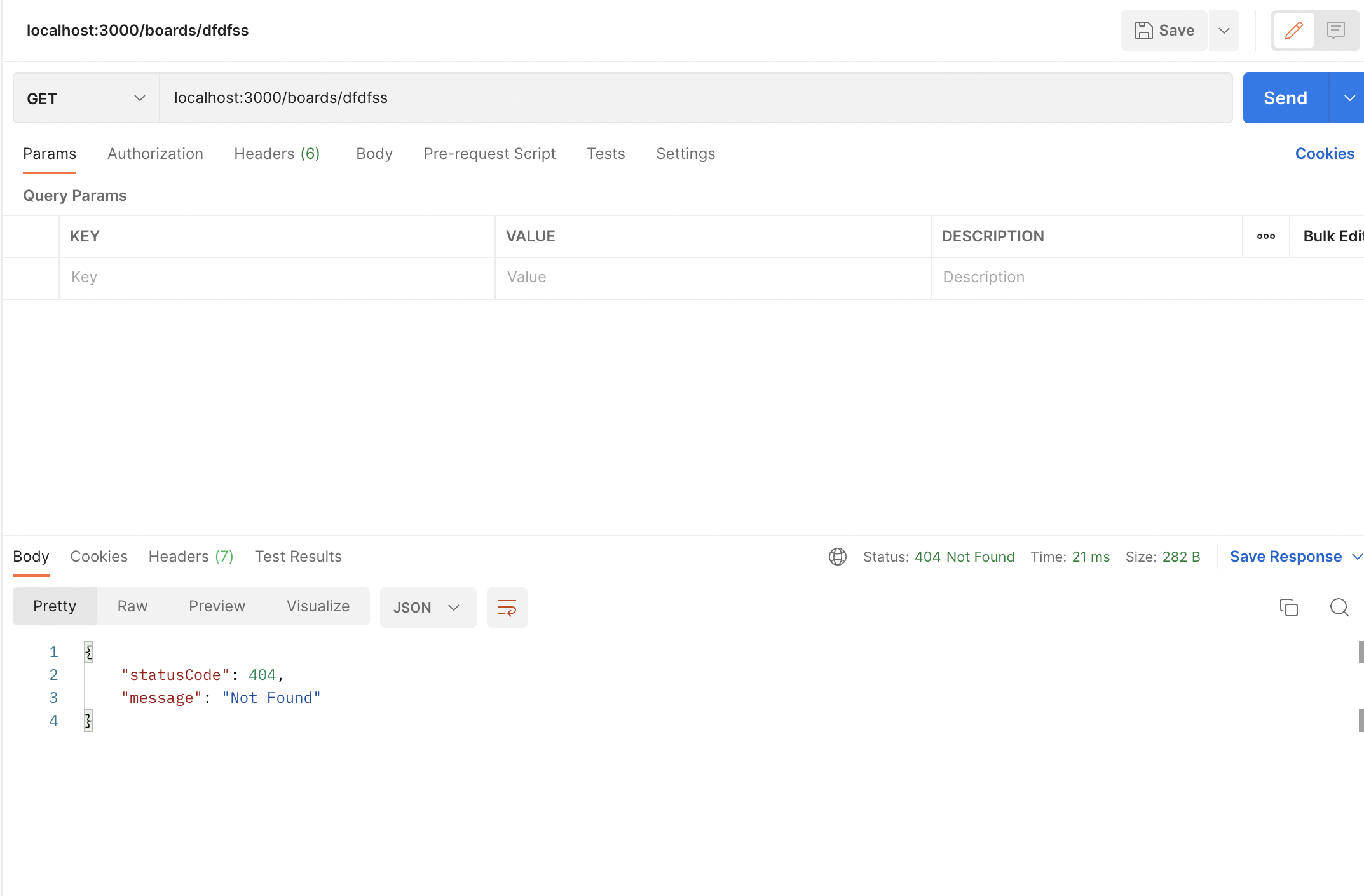
Task: Open the three-dots column options
Action: (x=1265, y=236)
